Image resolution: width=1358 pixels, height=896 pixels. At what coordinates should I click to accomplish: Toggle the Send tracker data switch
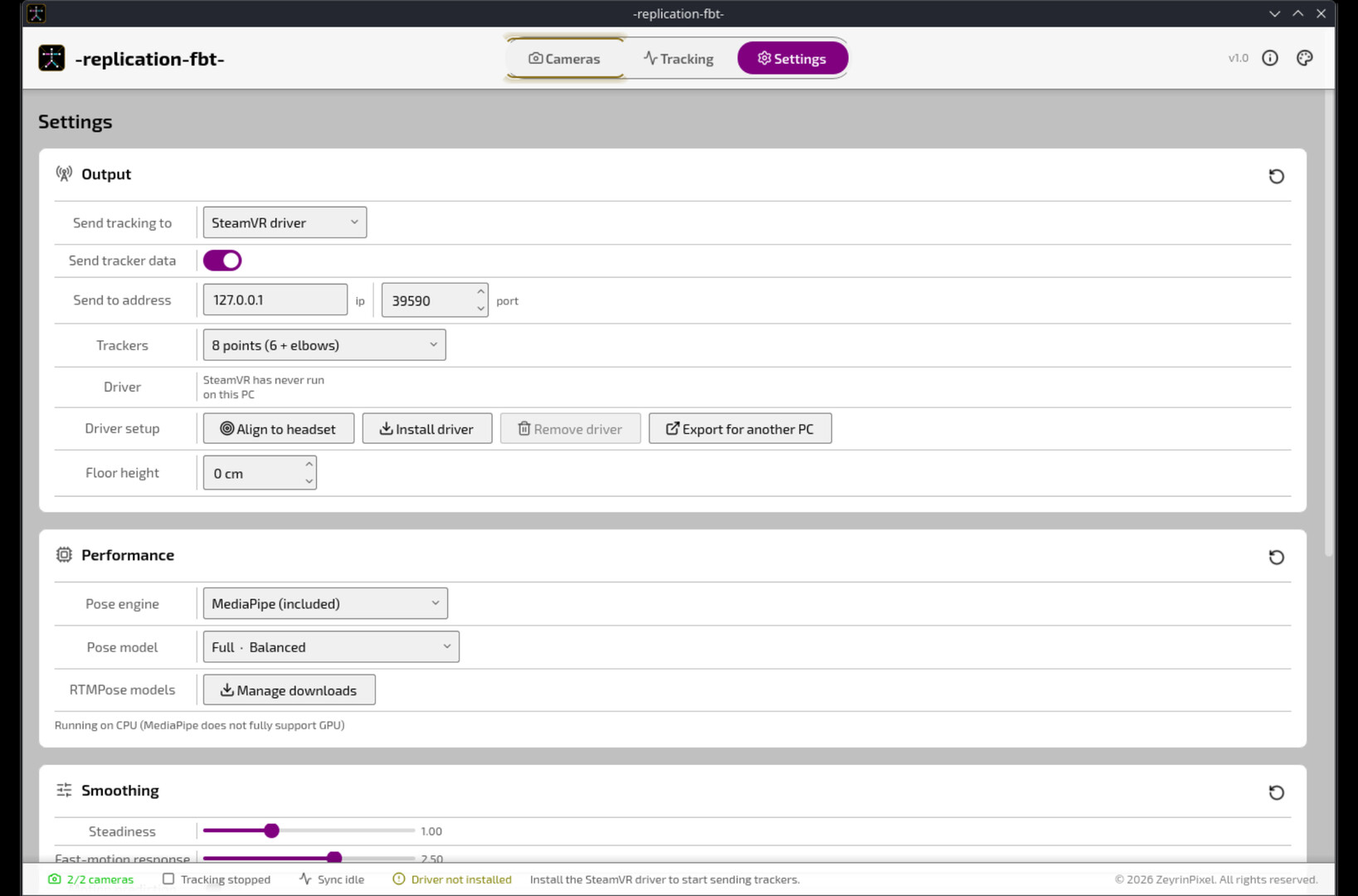[x=222, y=261]
